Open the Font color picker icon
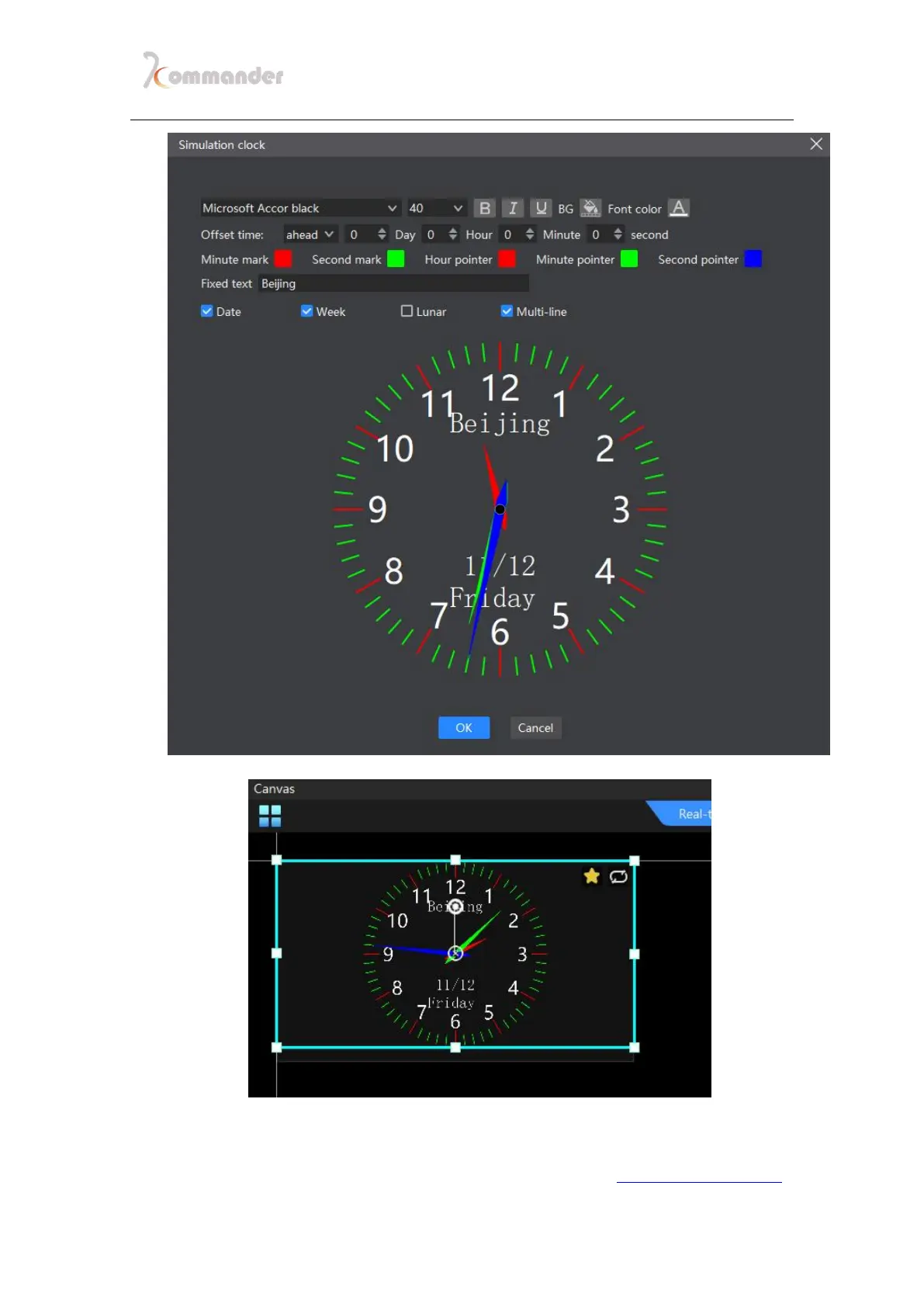 click(x=679, y=208)
